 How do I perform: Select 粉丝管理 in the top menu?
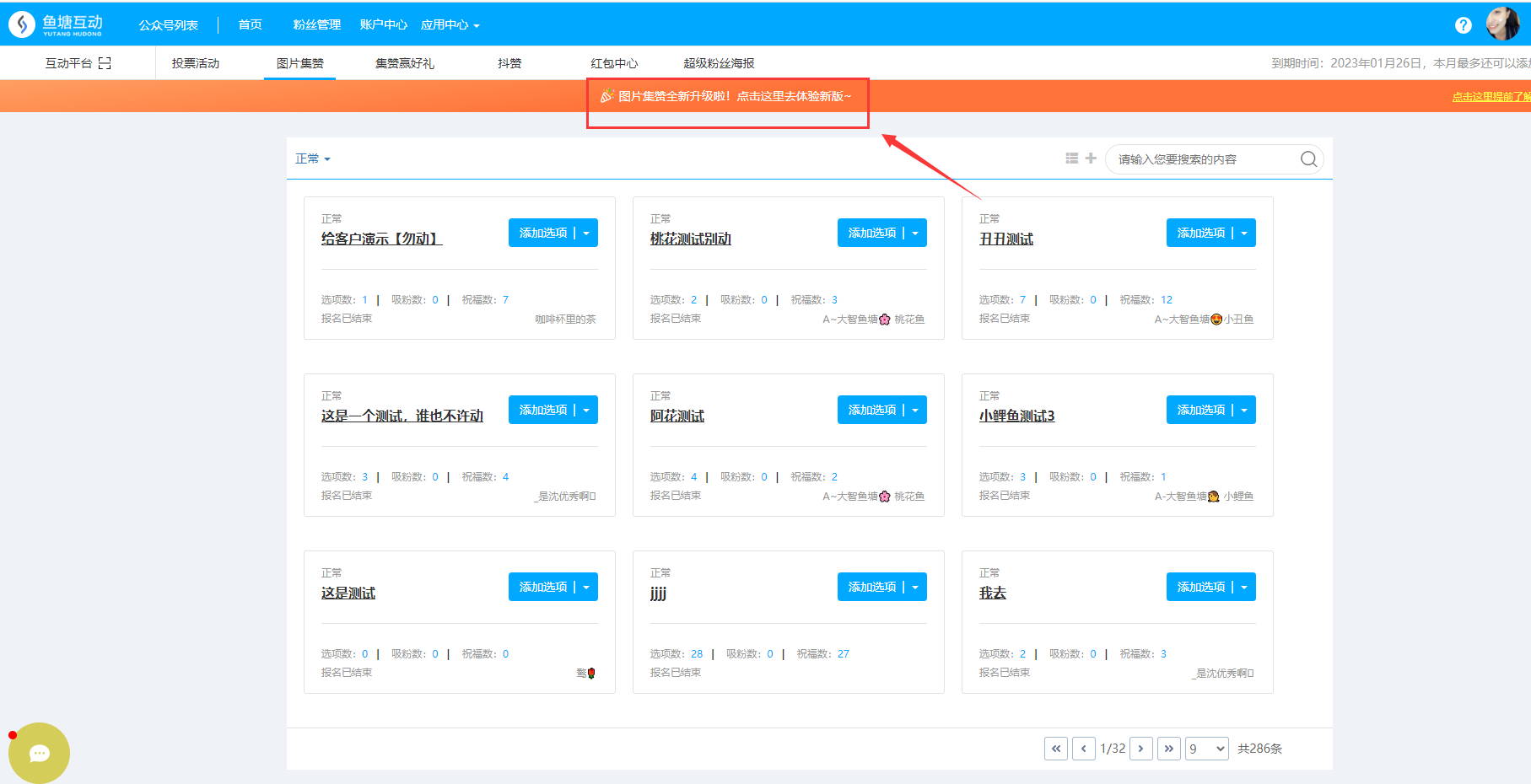pyautogui.click(x=316, y=25)
